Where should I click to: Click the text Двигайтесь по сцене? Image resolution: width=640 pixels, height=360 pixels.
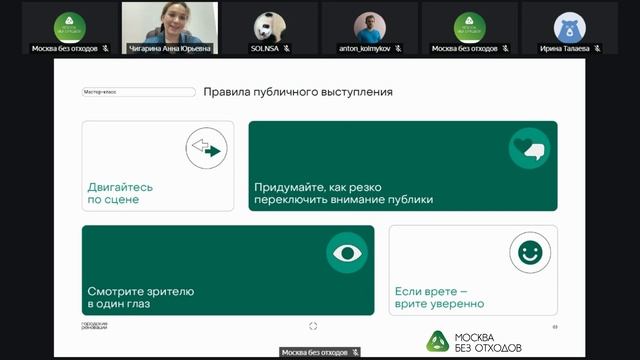pyautogui.click(x=120, y=193)
